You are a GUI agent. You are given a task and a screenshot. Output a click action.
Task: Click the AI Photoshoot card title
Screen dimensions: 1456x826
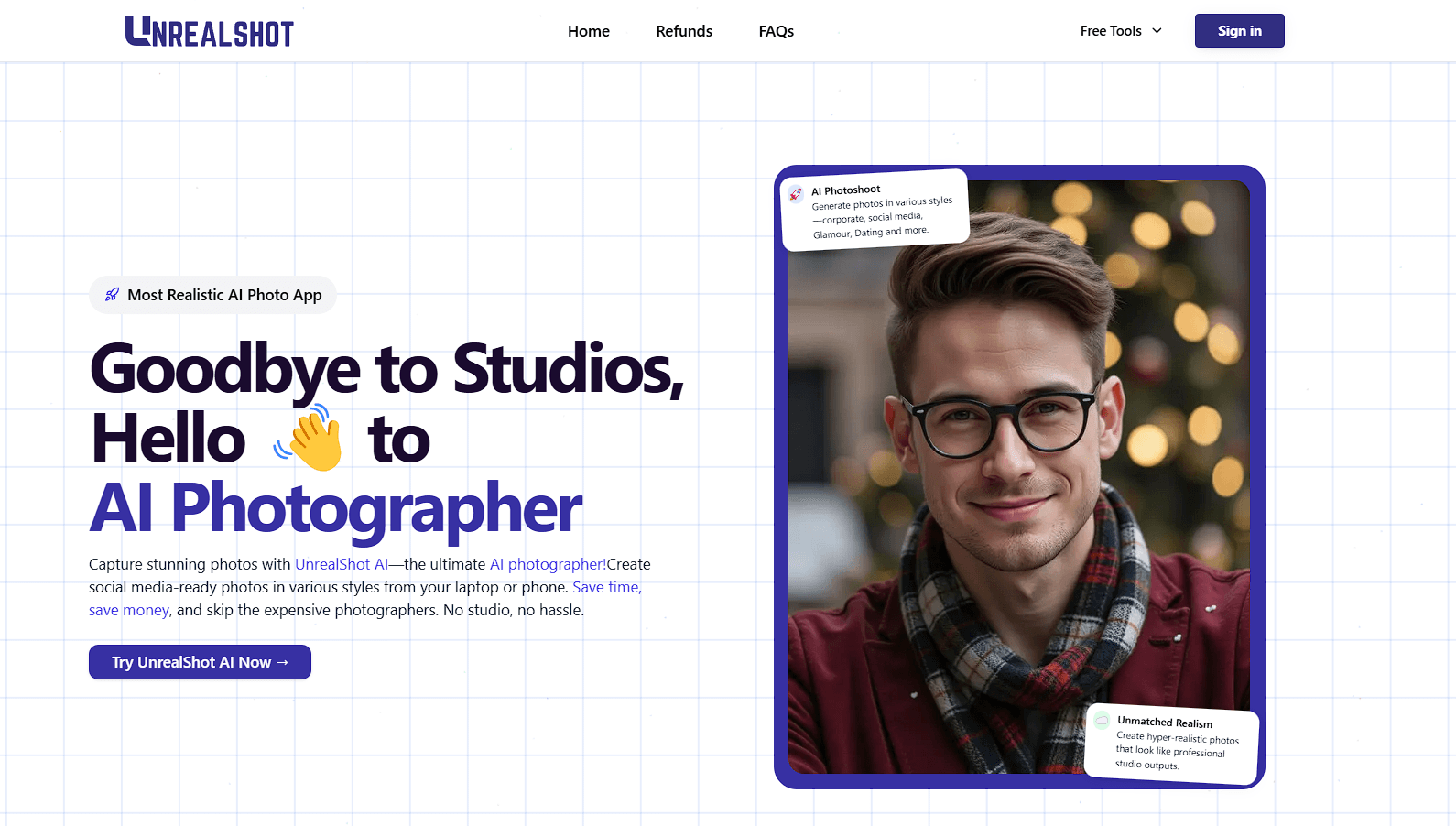click(x=845, y=190)
